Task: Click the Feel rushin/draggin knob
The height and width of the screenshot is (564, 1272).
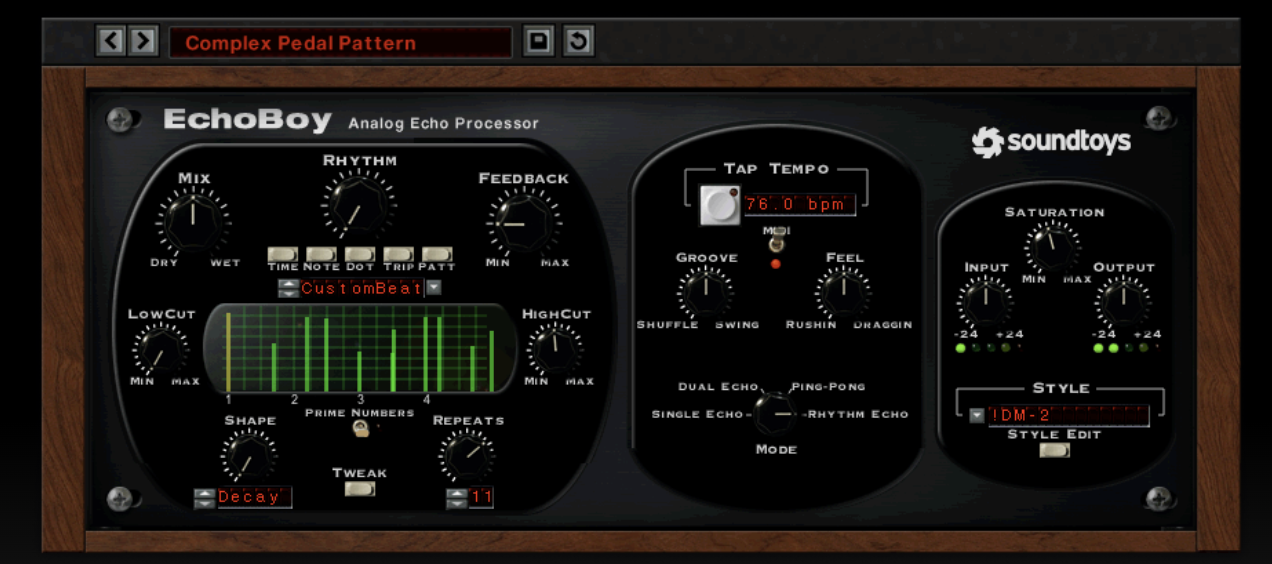Action: tap(843, 292)
